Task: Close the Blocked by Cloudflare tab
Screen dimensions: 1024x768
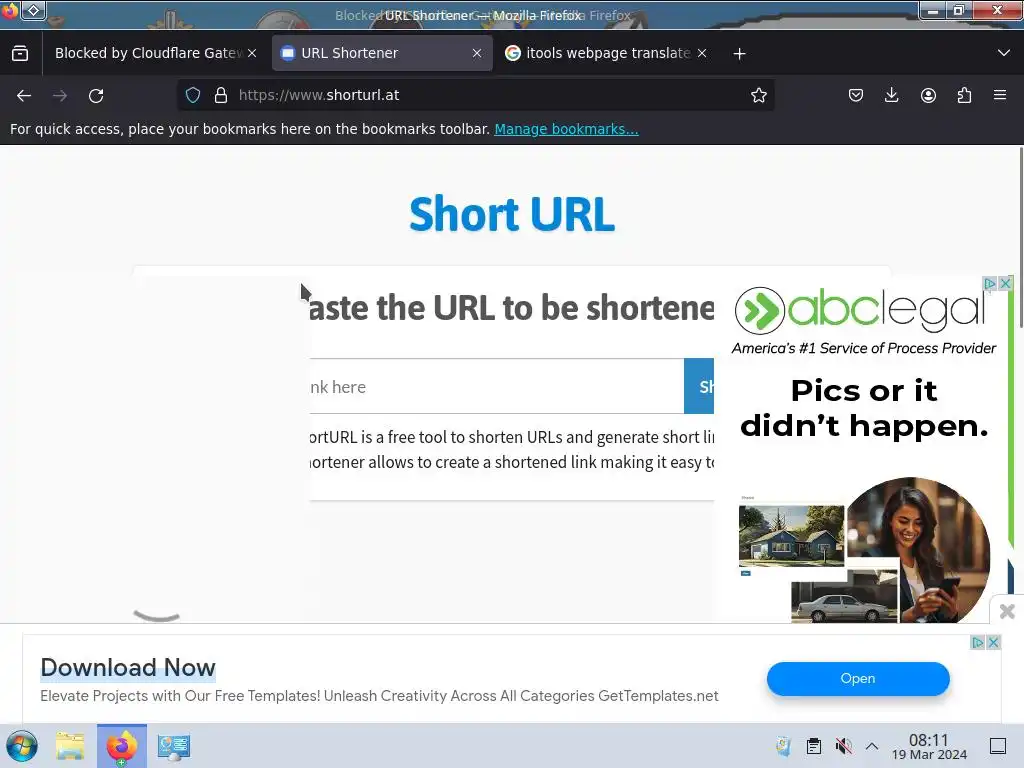Action: (x=252, y=53)
